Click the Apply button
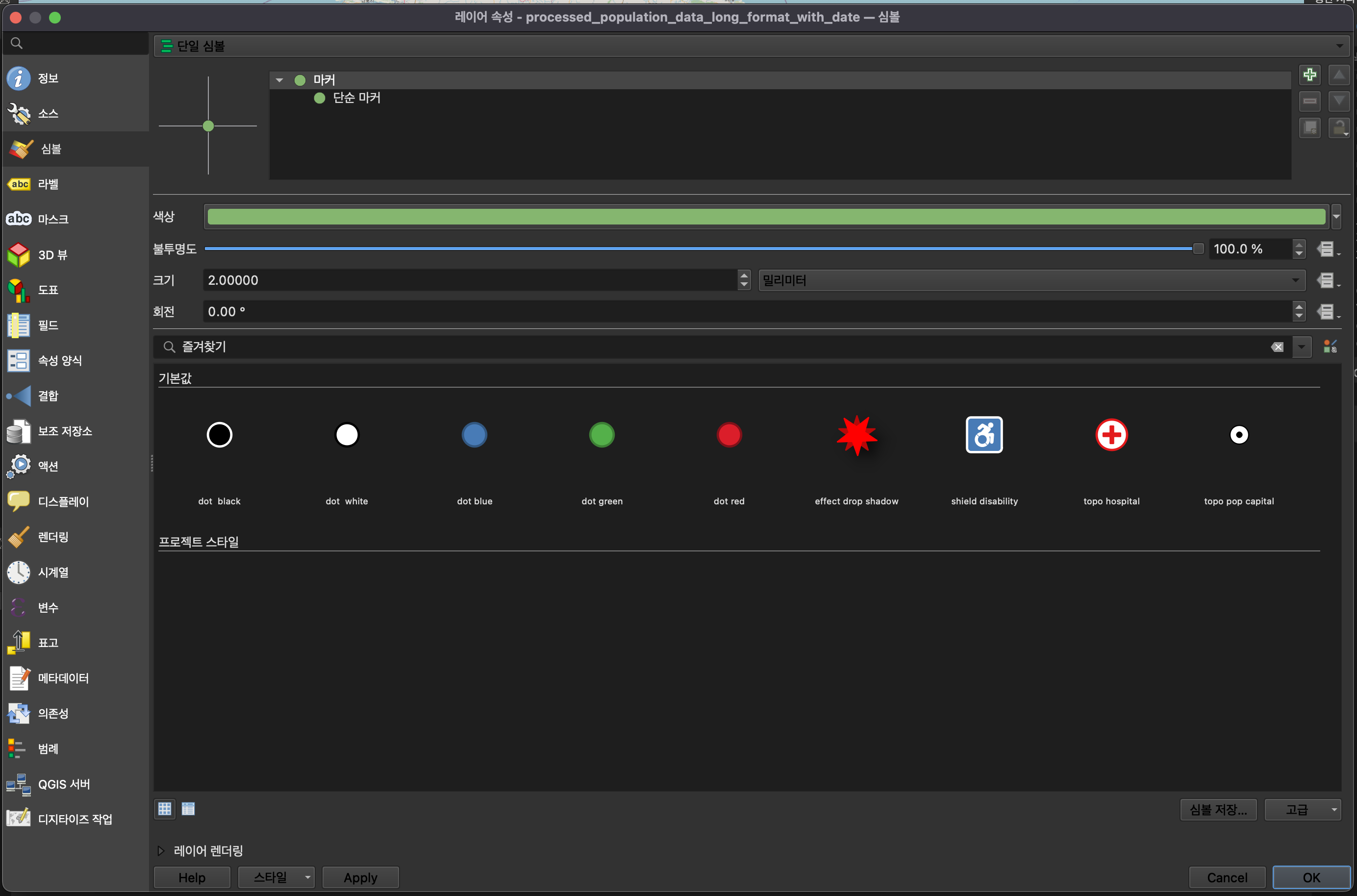The height and width of the screenshot is (896, 1357). (360, 877)
